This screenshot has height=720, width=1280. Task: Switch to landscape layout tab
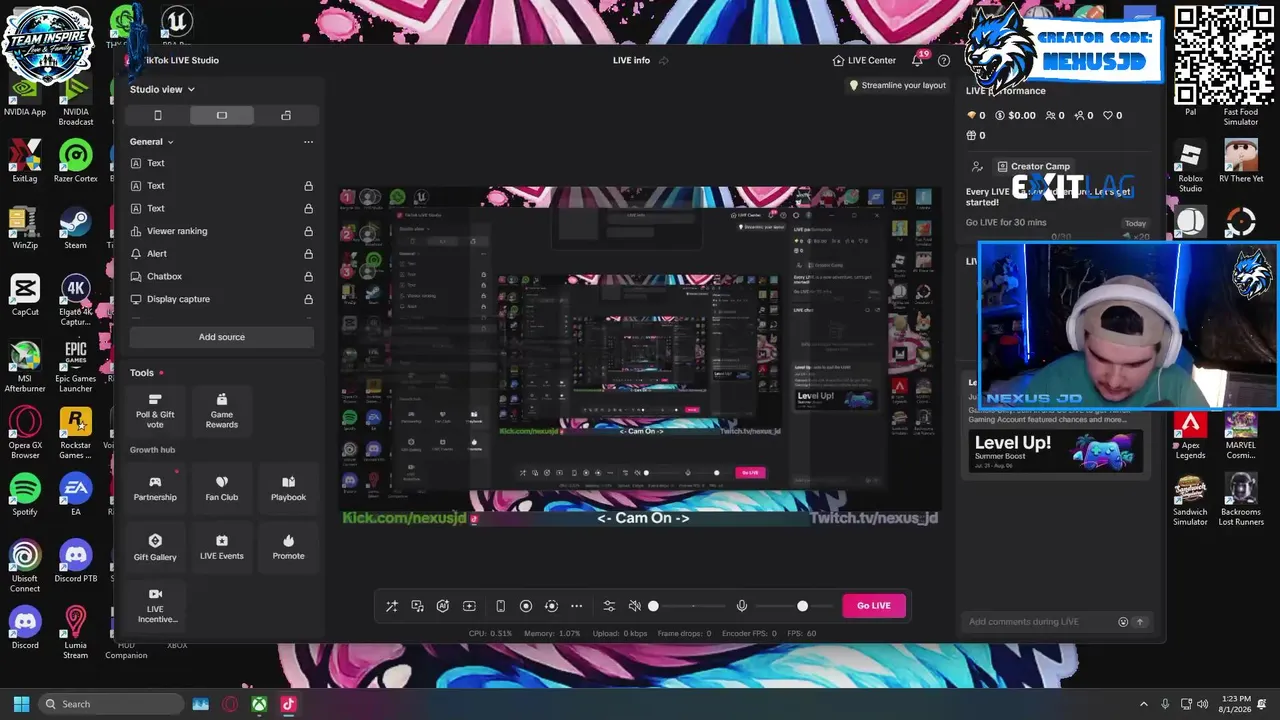tap(222, 115)
